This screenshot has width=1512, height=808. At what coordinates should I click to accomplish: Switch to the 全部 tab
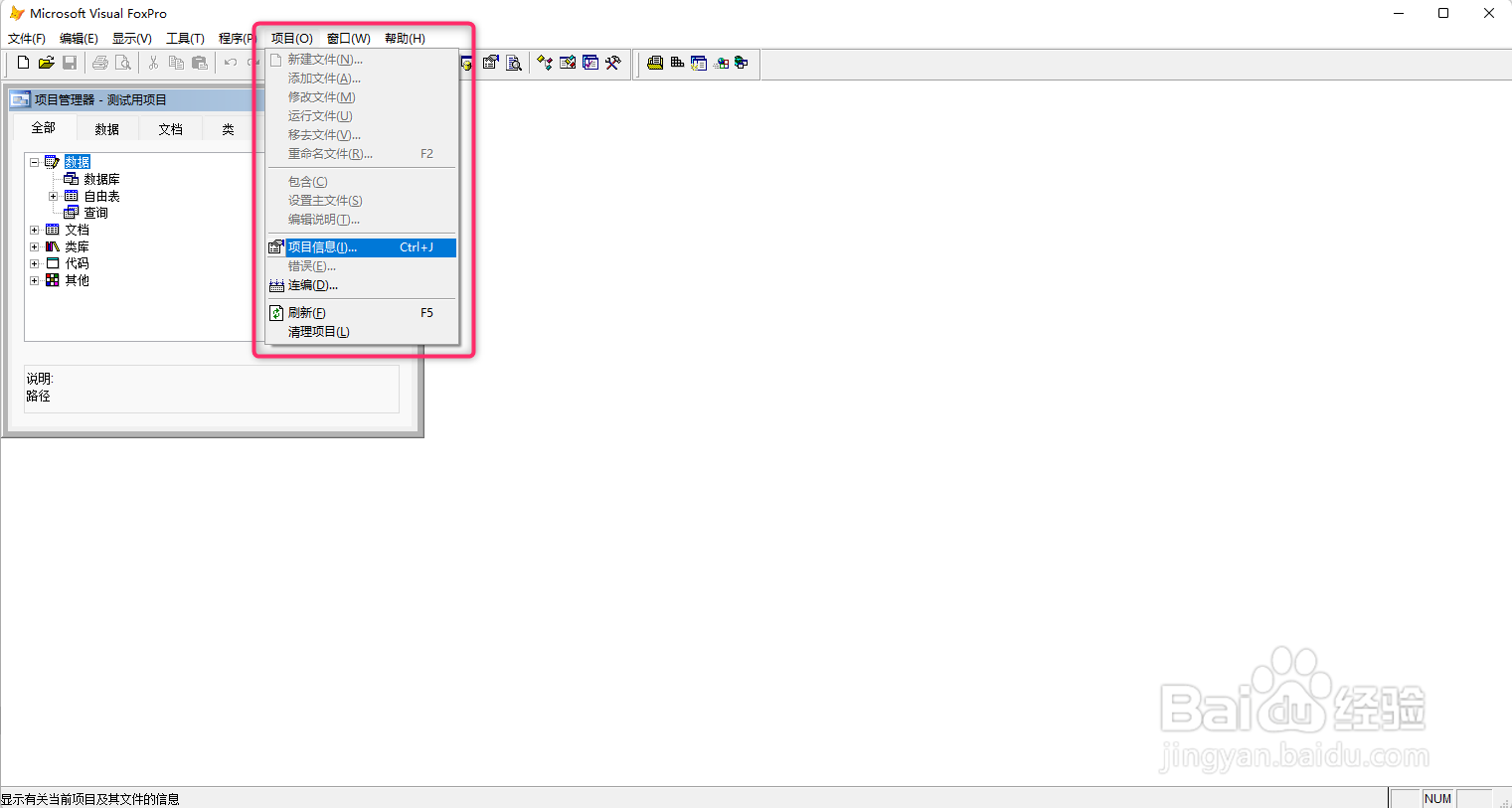pyautogui.click(x=44, y=128)
